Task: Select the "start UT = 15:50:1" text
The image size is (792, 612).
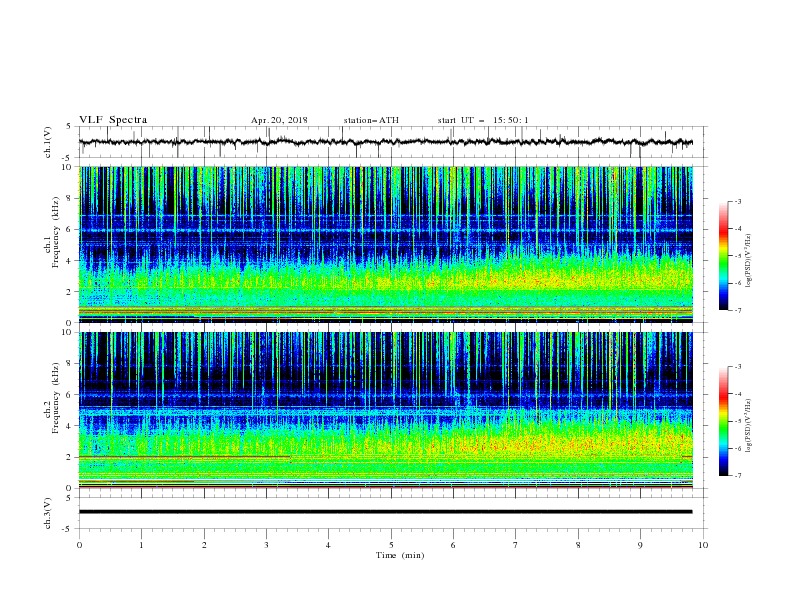Action: click(x=483, y=120)
